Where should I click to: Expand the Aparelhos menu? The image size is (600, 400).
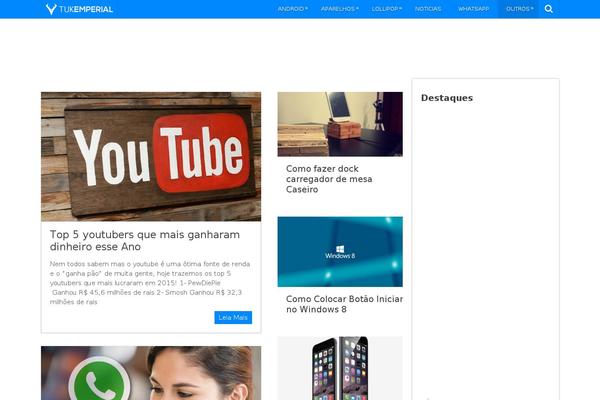coord(340,9)
